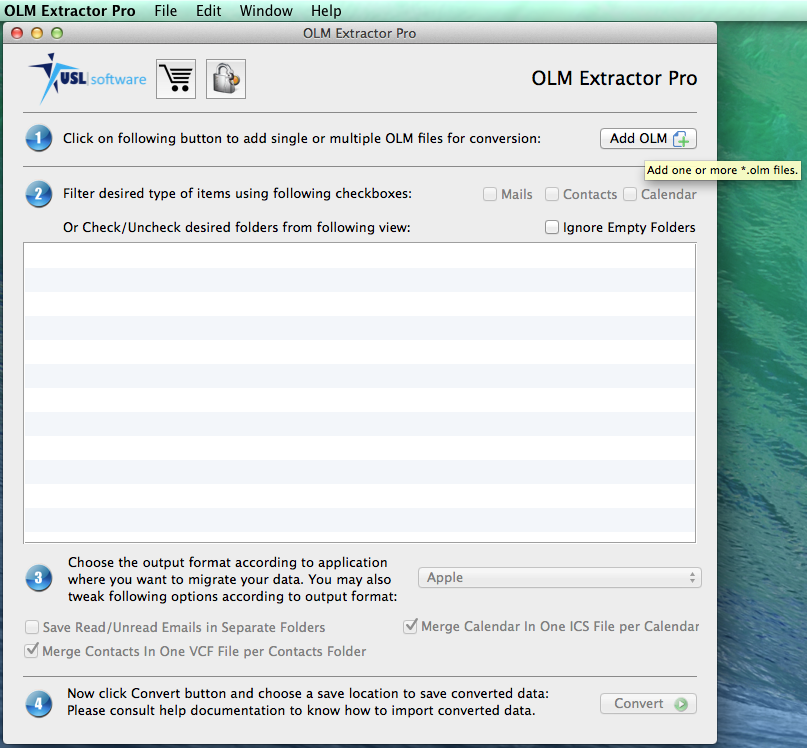This screenshot has height=748, width=807.
Task: Open the File menu
Action: 166,11
